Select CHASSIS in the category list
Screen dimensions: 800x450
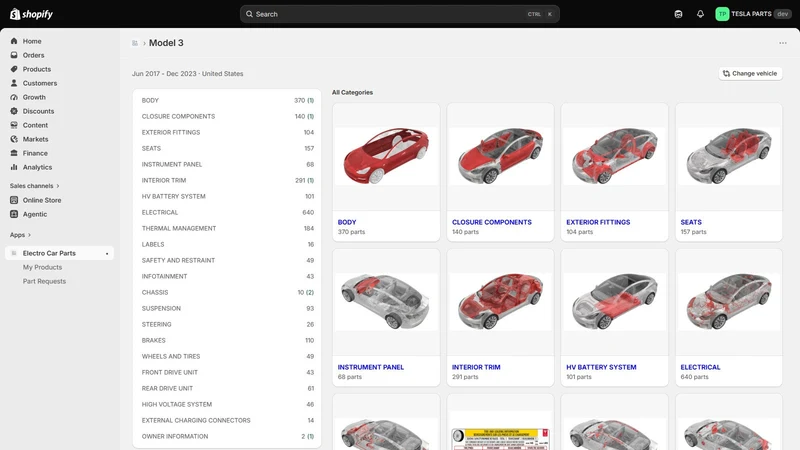[228, 292]
